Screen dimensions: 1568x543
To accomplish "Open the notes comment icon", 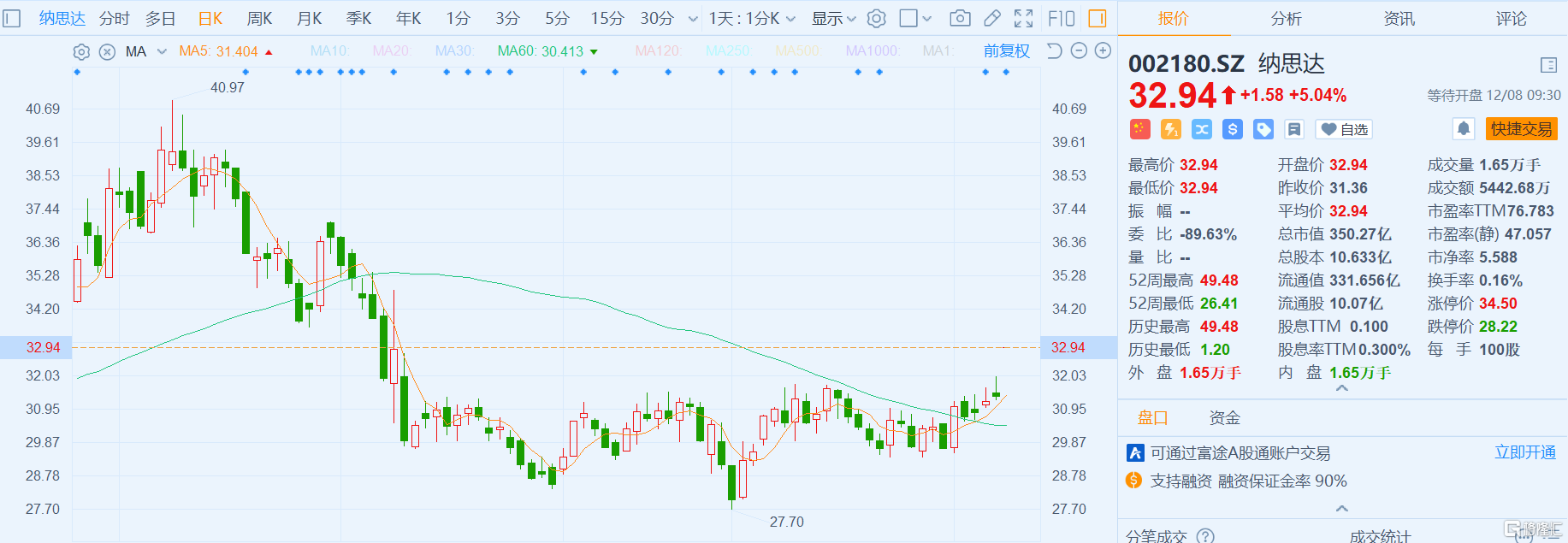I will coord(1294,129).
